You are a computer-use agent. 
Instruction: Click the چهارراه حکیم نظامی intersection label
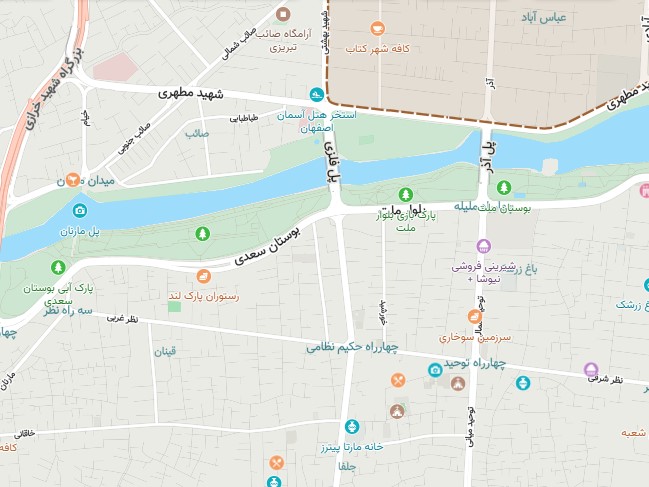[x=352, y=347]
